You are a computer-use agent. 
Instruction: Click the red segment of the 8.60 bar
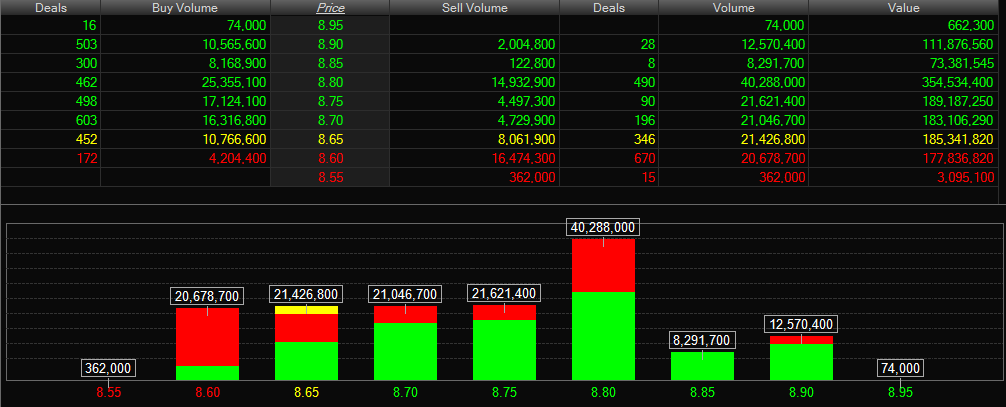coord(207,337)
